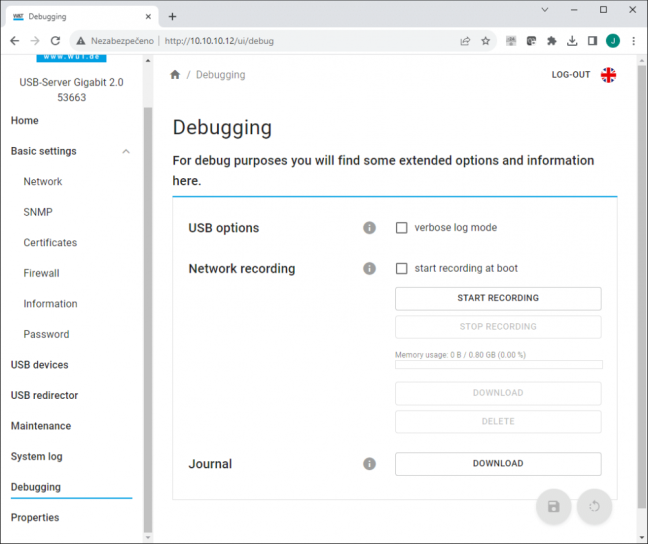The height and width of the screenshot is (544, 648).
Task: Enable start recording at boot checkbox
Action: coord(401,268)
